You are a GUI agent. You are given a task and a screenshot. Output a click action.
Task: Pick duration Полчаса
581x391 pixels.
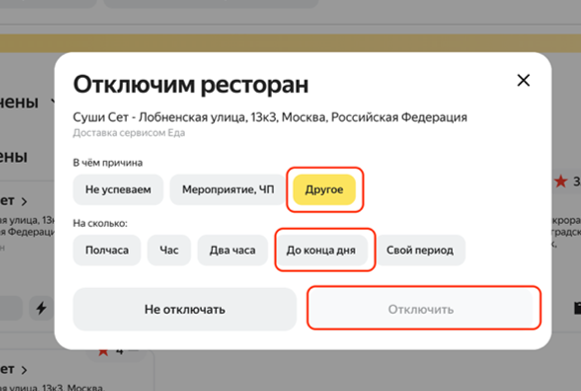click(107, 250)
